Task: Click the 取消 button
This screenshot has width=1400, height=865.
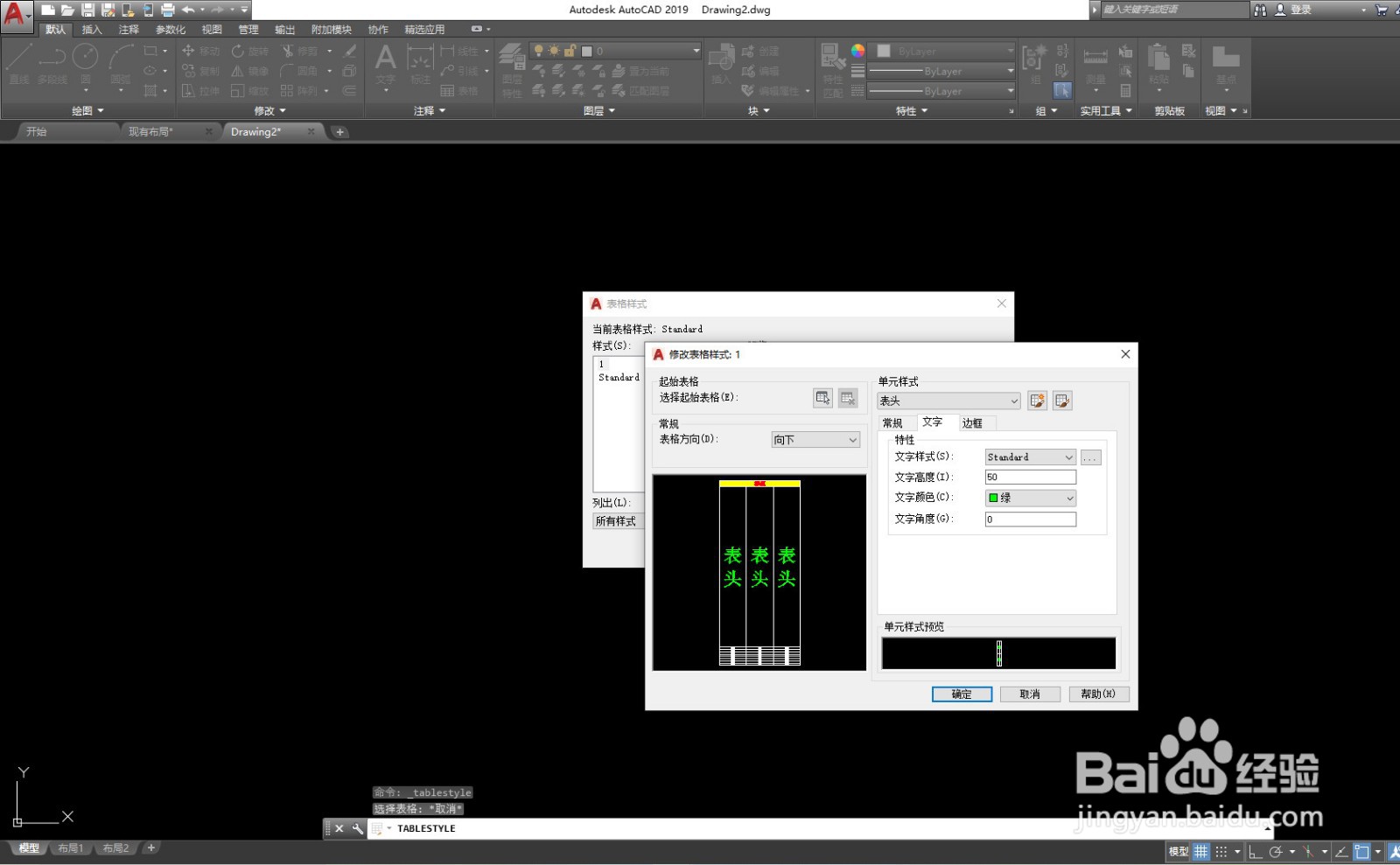Action: [1030, 694]
